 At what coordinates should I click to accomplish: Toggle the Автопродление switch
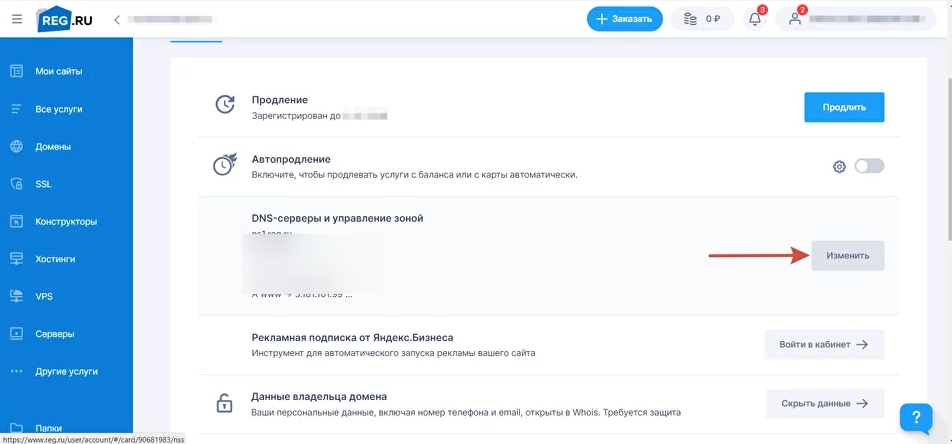pyautogui.click(x=869, y=166)
